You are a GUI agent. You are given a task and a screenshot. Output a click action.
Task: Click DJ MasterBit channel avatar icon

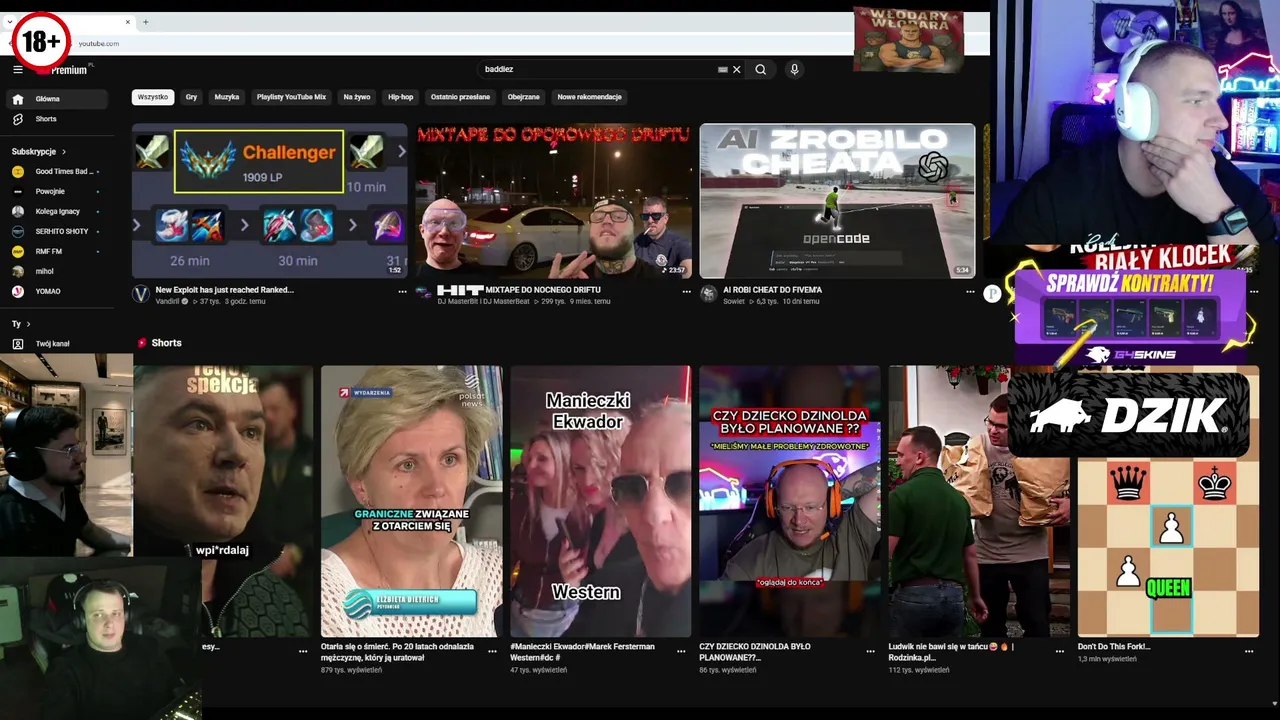click(425, 294)
